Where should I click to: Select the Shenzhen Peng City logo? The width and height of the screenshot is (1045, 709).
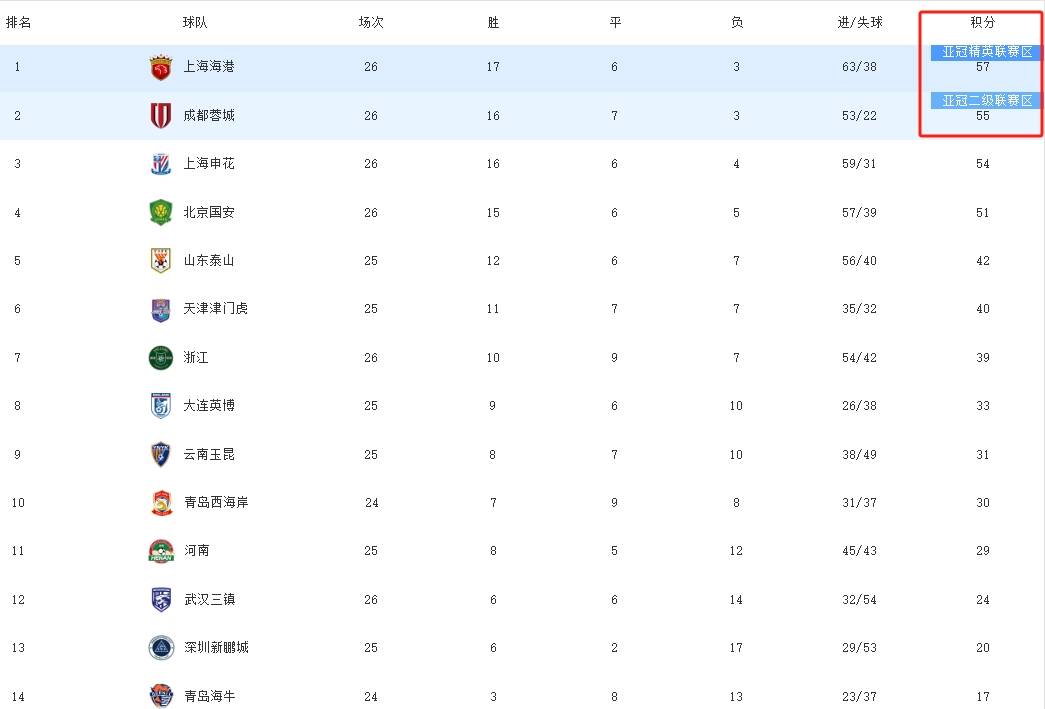click(160, 647)
